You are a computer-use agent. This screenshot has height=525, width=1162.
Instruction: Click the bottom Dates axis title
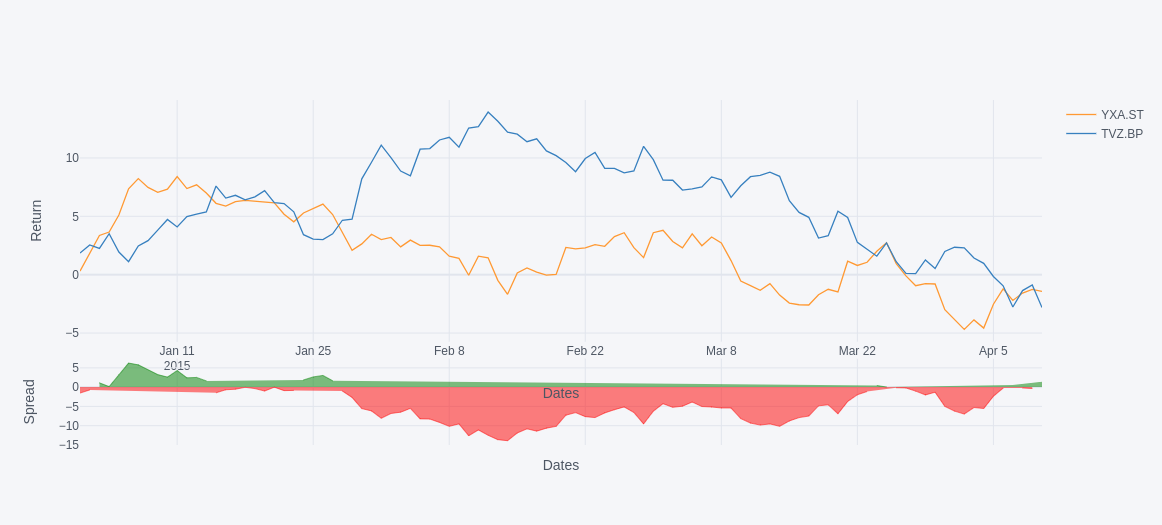coord(560,465)
